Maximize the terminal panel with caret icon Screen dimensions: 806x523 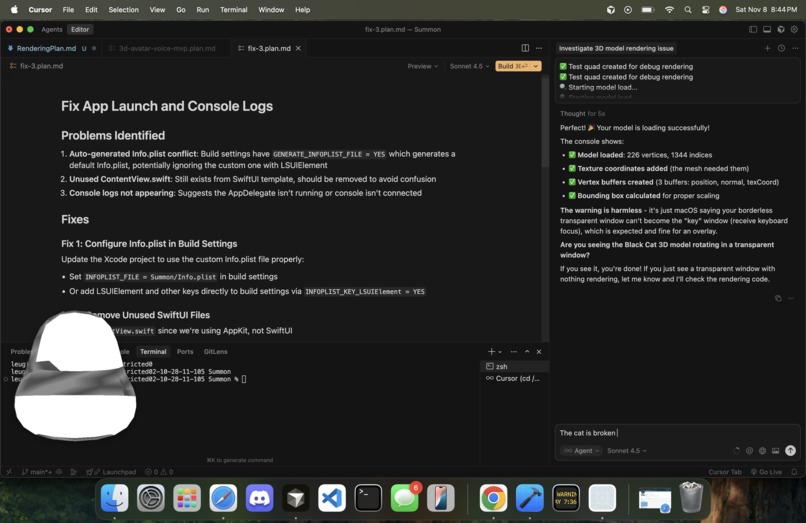coord(527,352)
